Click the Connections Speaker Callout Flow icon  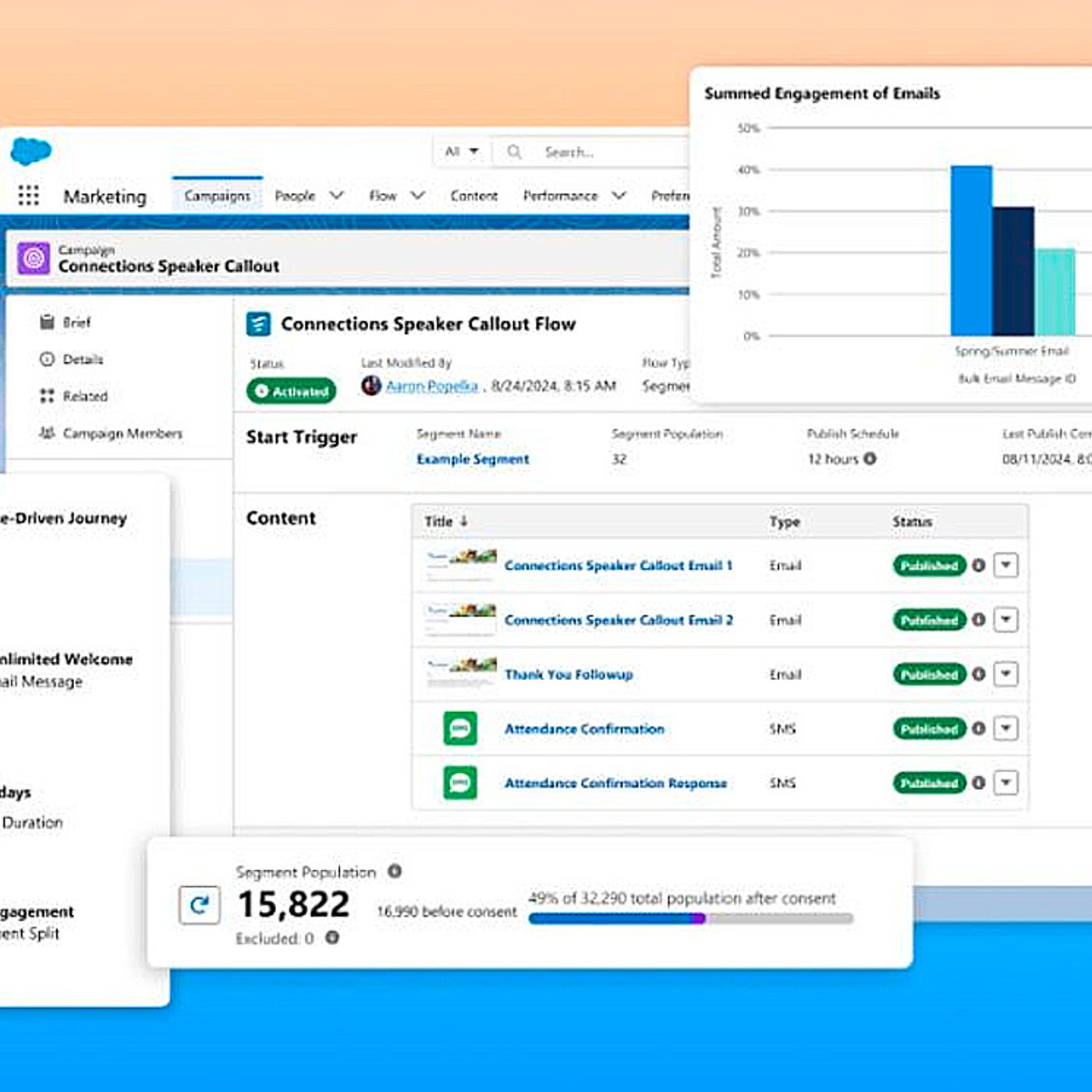(258, 324)
